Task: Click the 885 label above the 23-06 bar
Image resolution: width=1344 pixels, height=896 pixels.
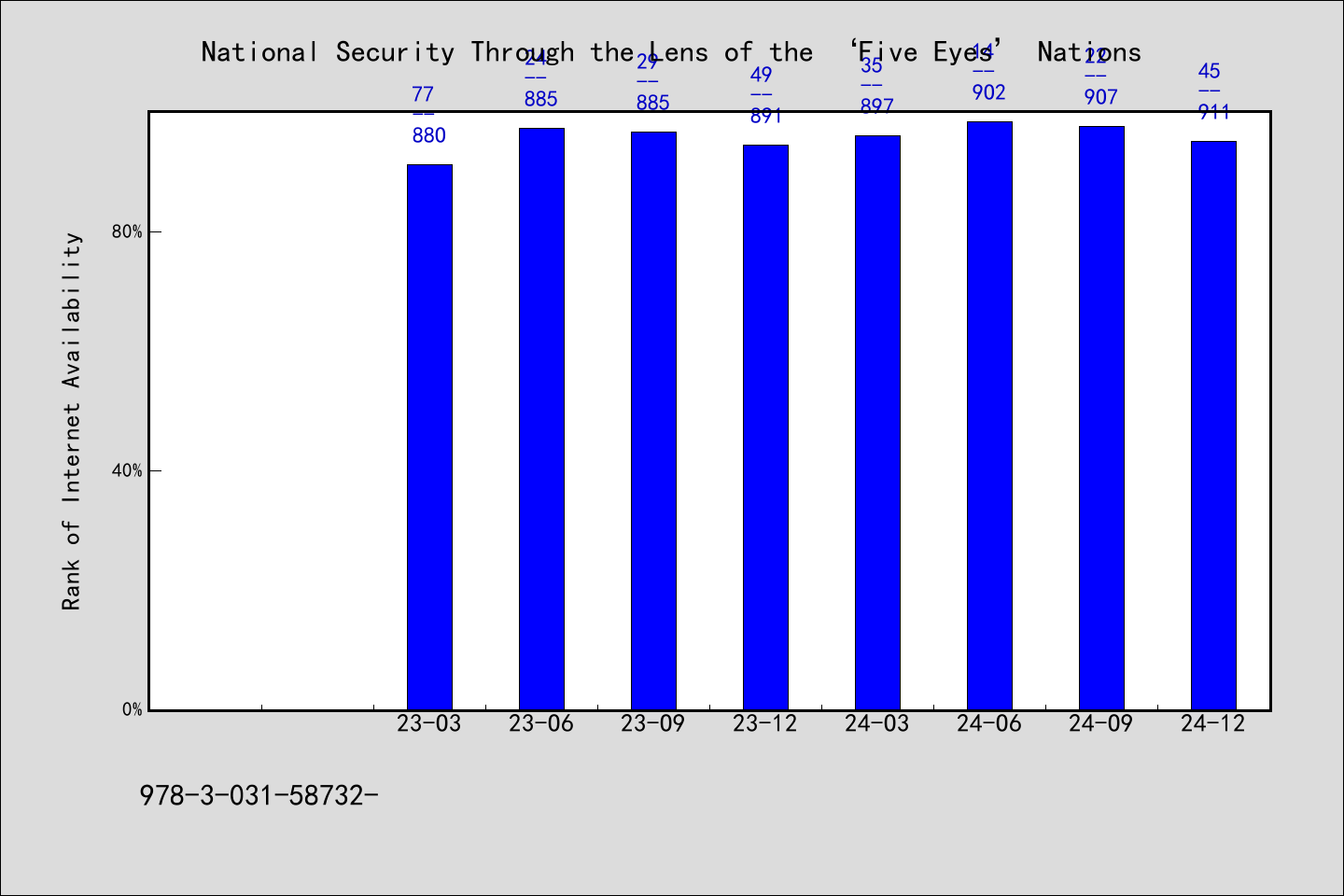Action: pos(541,99)
